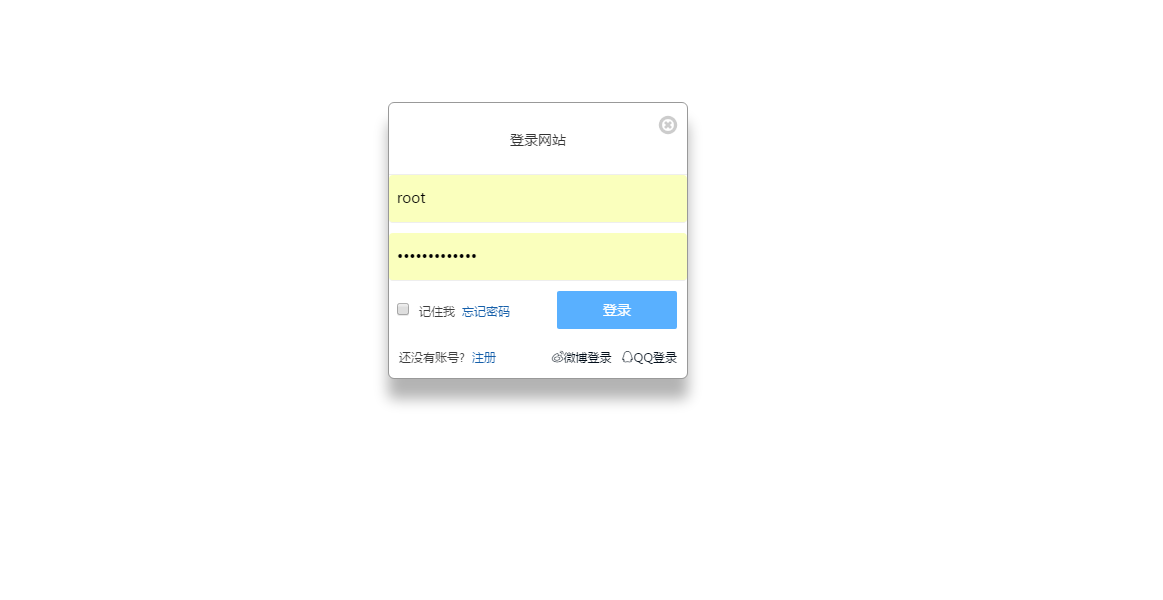Tick the 记住我 checkbox
This screenshot has width=1163, height=600.
[x=403, y=309]
